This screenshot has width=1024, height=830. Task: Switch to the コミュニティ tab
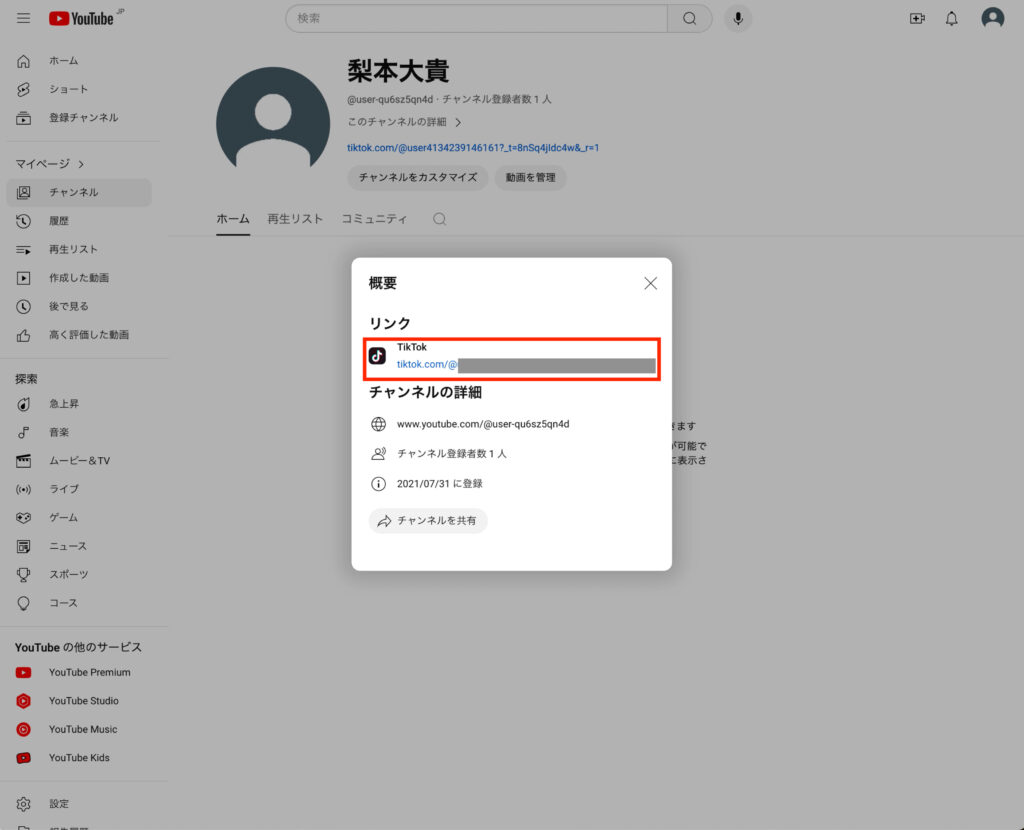coord(374,219)
